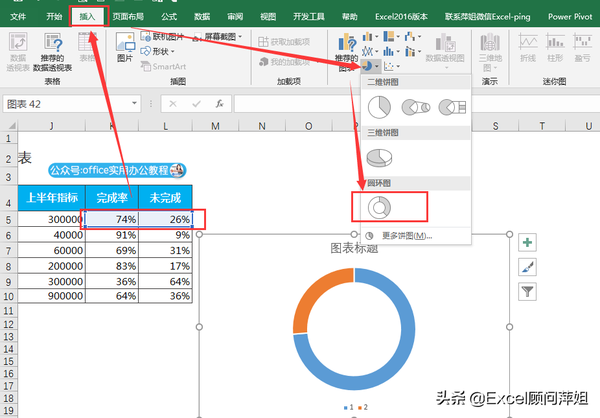The height and width of the screenshot is (418, 600).
Task: Click the Chart Styles brush button
Action: pos(527,267)
